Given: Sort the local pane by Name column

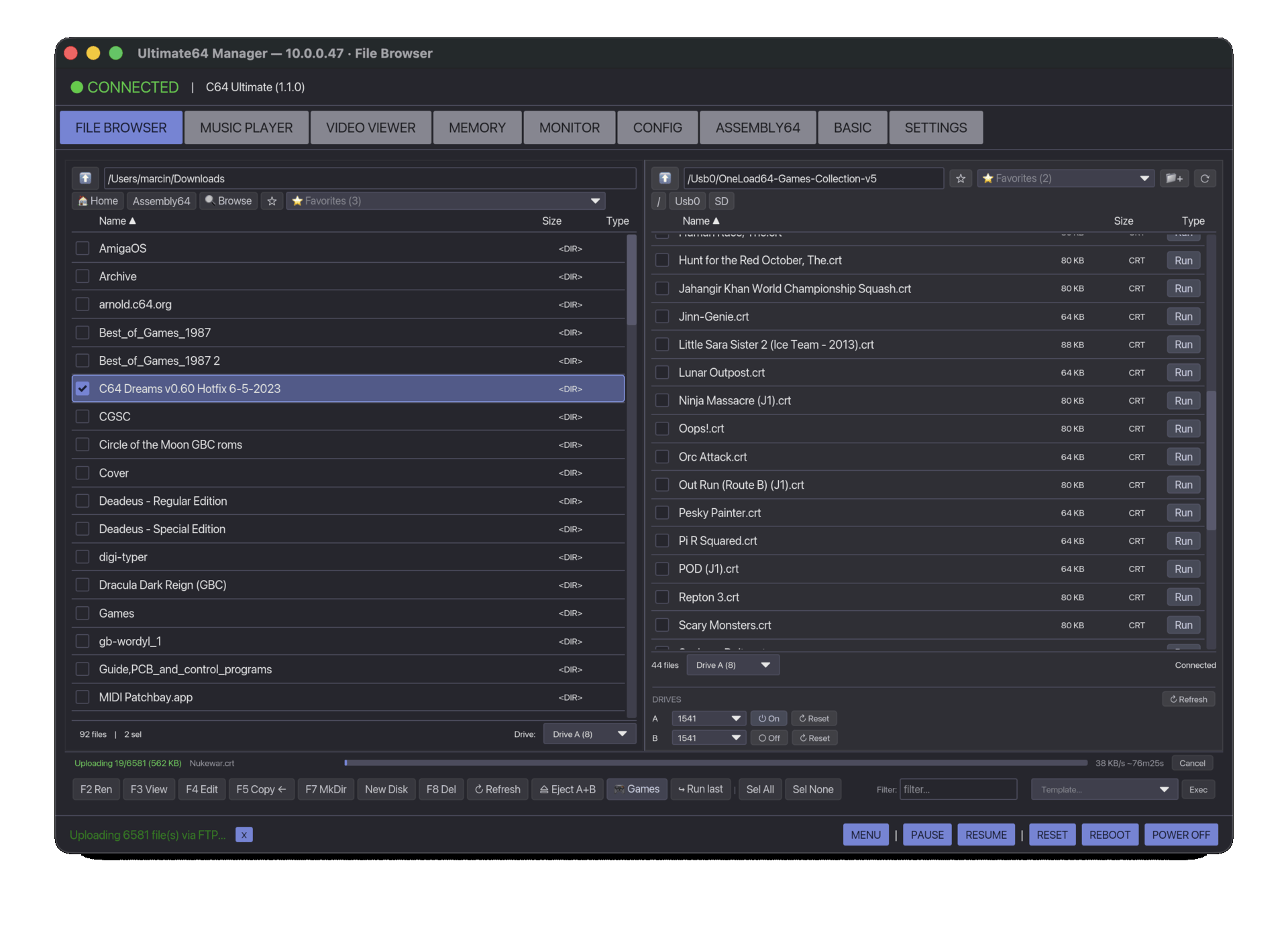Looking at the screenshot, I should 117,221.
